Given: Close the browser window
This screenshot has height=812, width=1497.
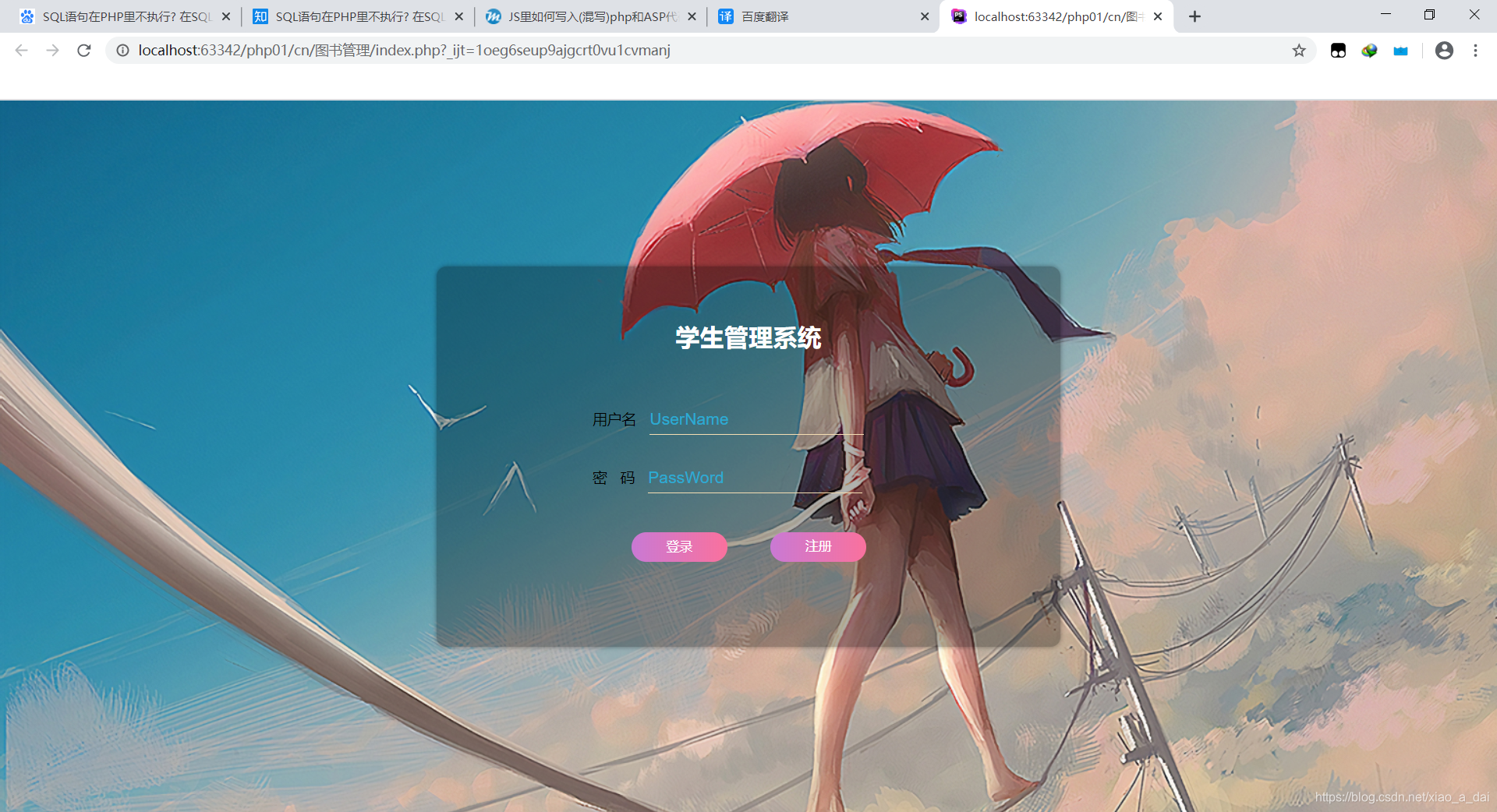Looking at the screenshot, I should (1474, 15).
